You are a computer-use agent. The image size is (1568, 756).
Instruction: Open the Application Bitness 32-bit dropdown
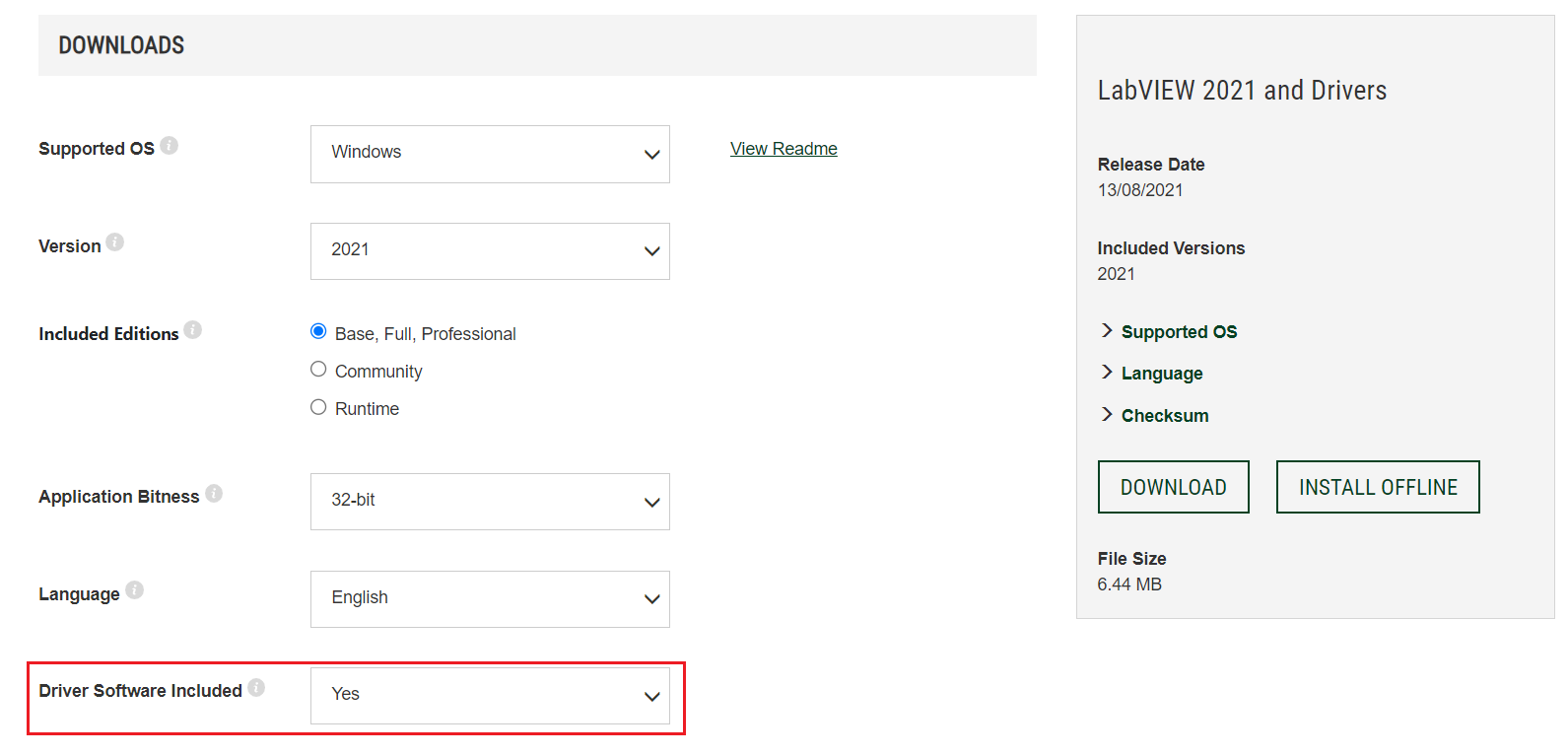[x=490, y=502]
